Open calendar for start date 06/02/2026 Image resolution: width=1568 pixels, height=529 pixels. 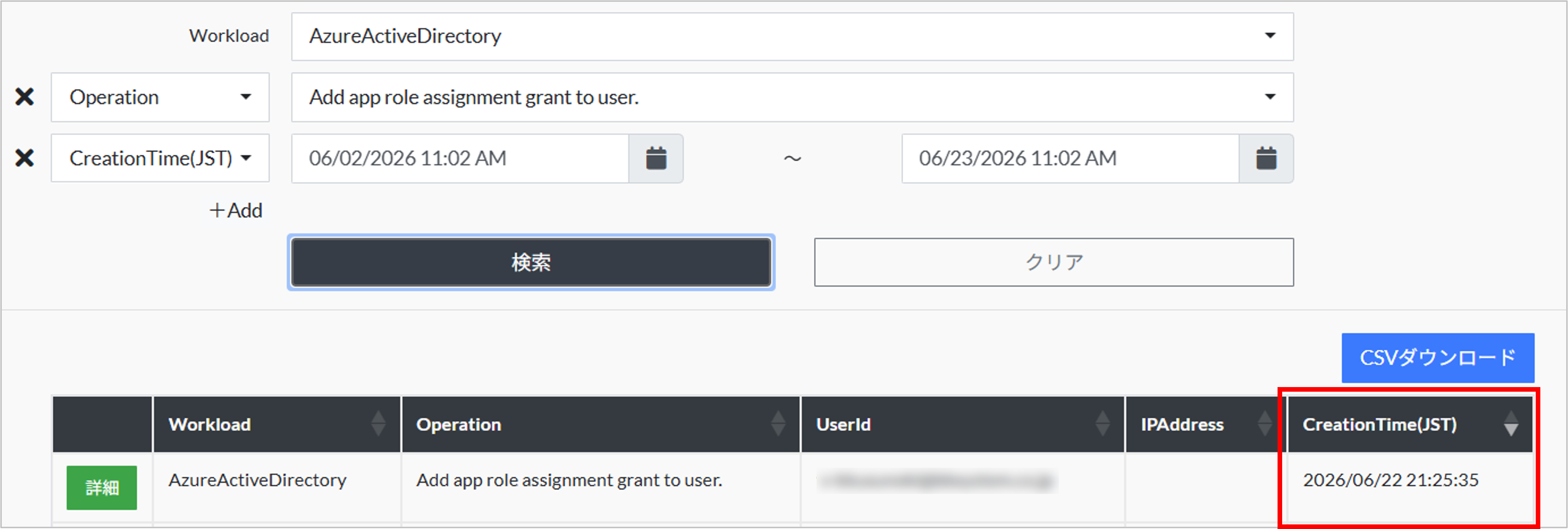pos(656,158)
